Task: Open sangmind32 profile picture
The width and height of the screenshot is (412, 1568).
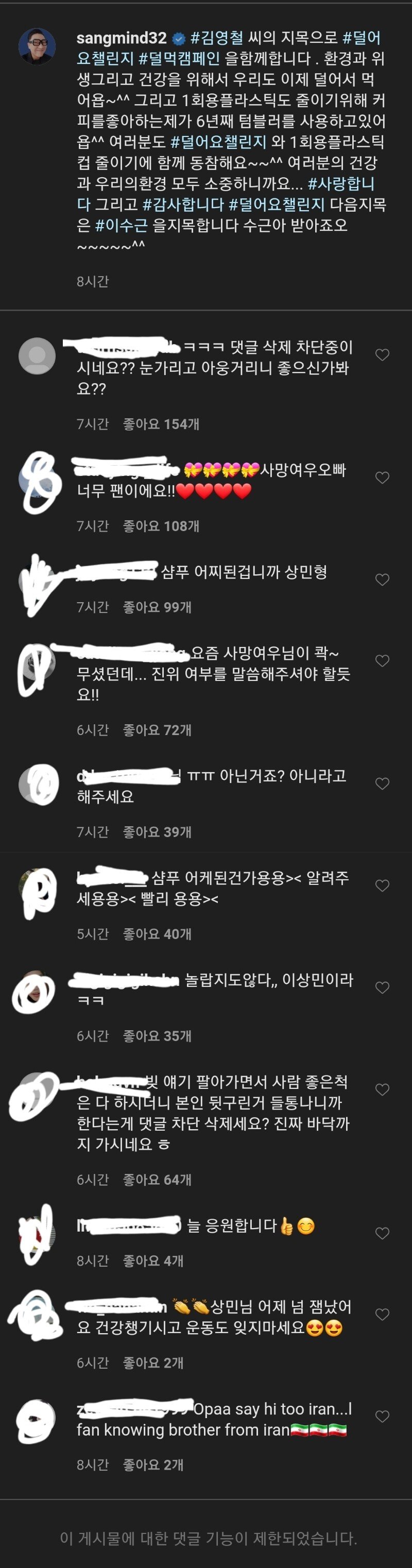Action: pyautogui.click(x=37, y=46)
